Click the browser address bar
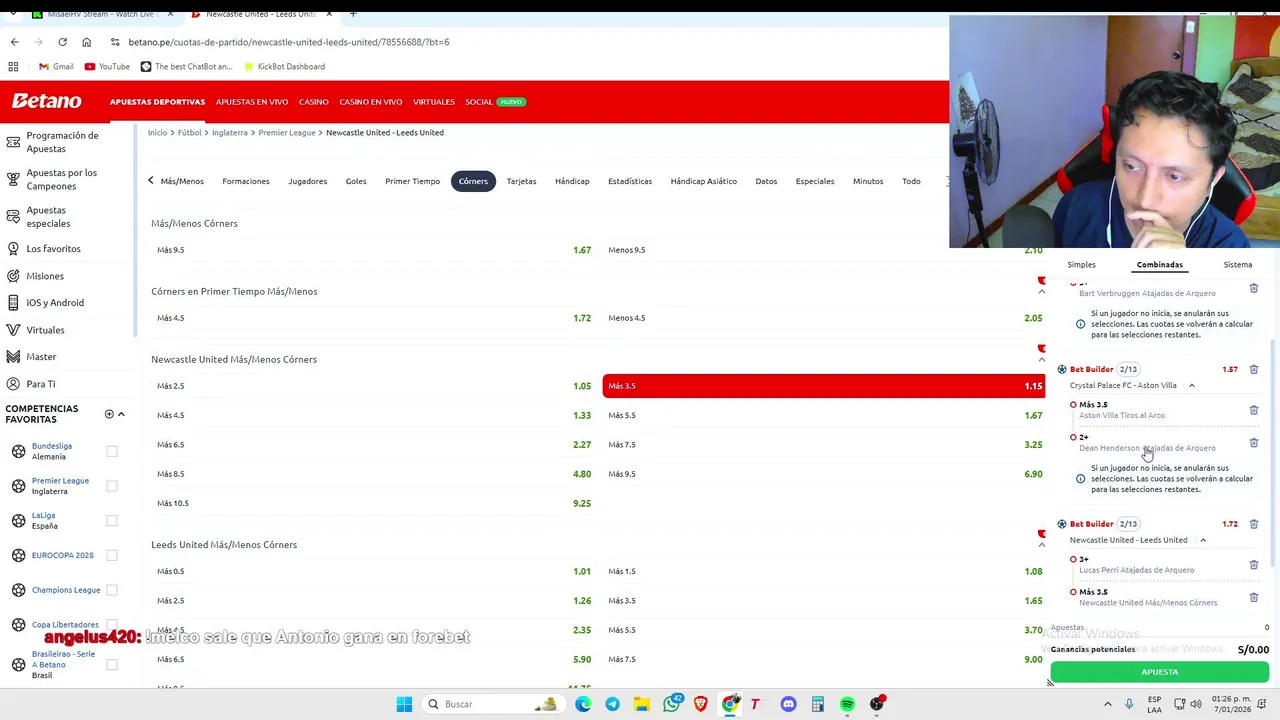The width and height of the screenshot is (1280, 720). pos(520,42)
